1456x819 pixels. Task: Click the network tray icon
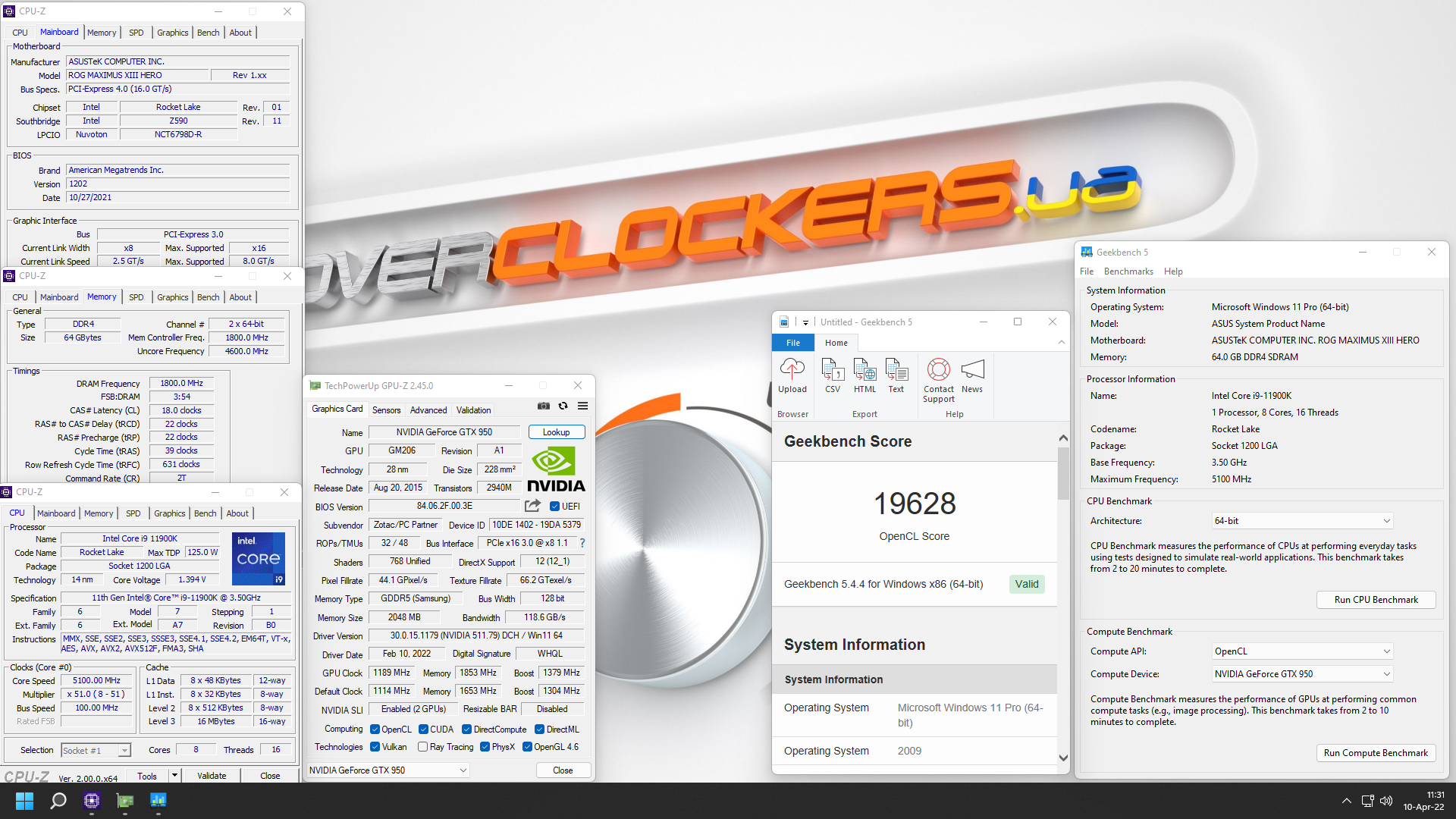click(x=1367, y=801)
